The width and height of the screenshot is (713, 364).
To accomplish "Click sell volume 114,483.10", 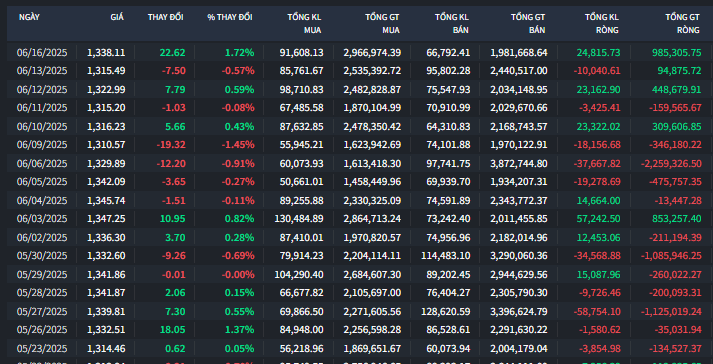I will click(446, 256).
